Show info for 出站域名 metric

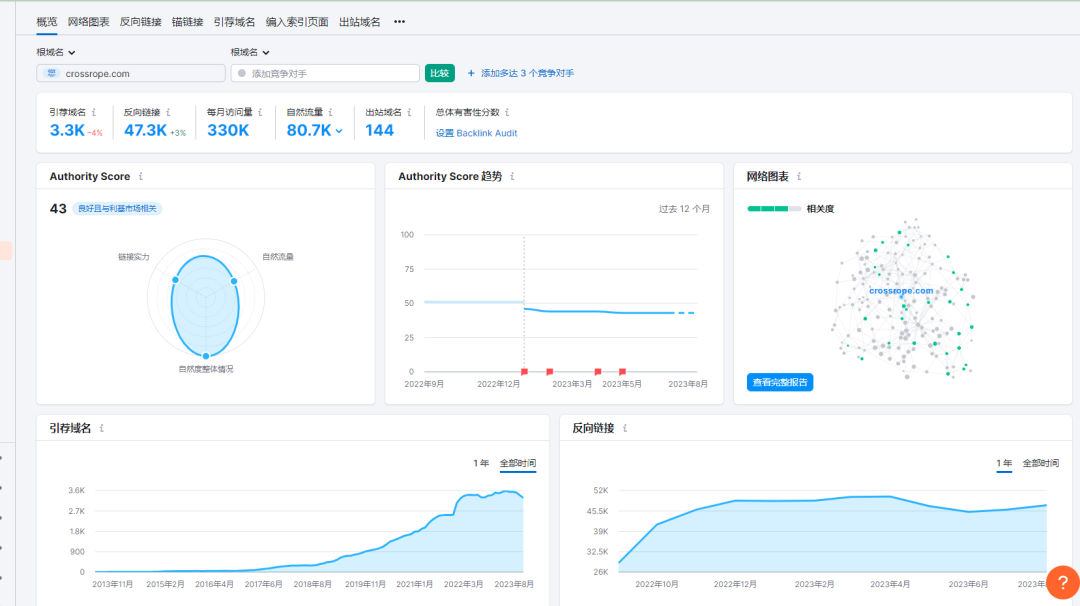pyautogui.click(x=409, y=112)
